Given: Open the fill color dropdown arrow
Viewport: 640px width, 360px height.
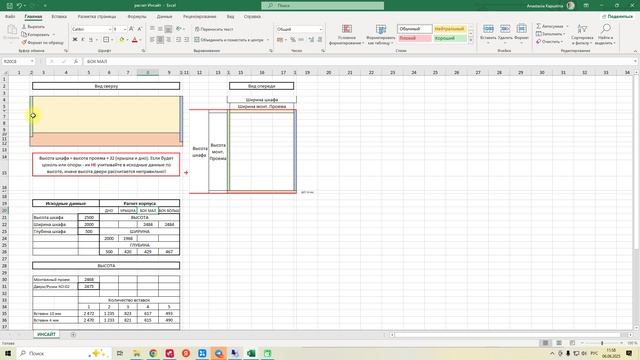Looking at the screenshot, I should [x=127, y=40].
